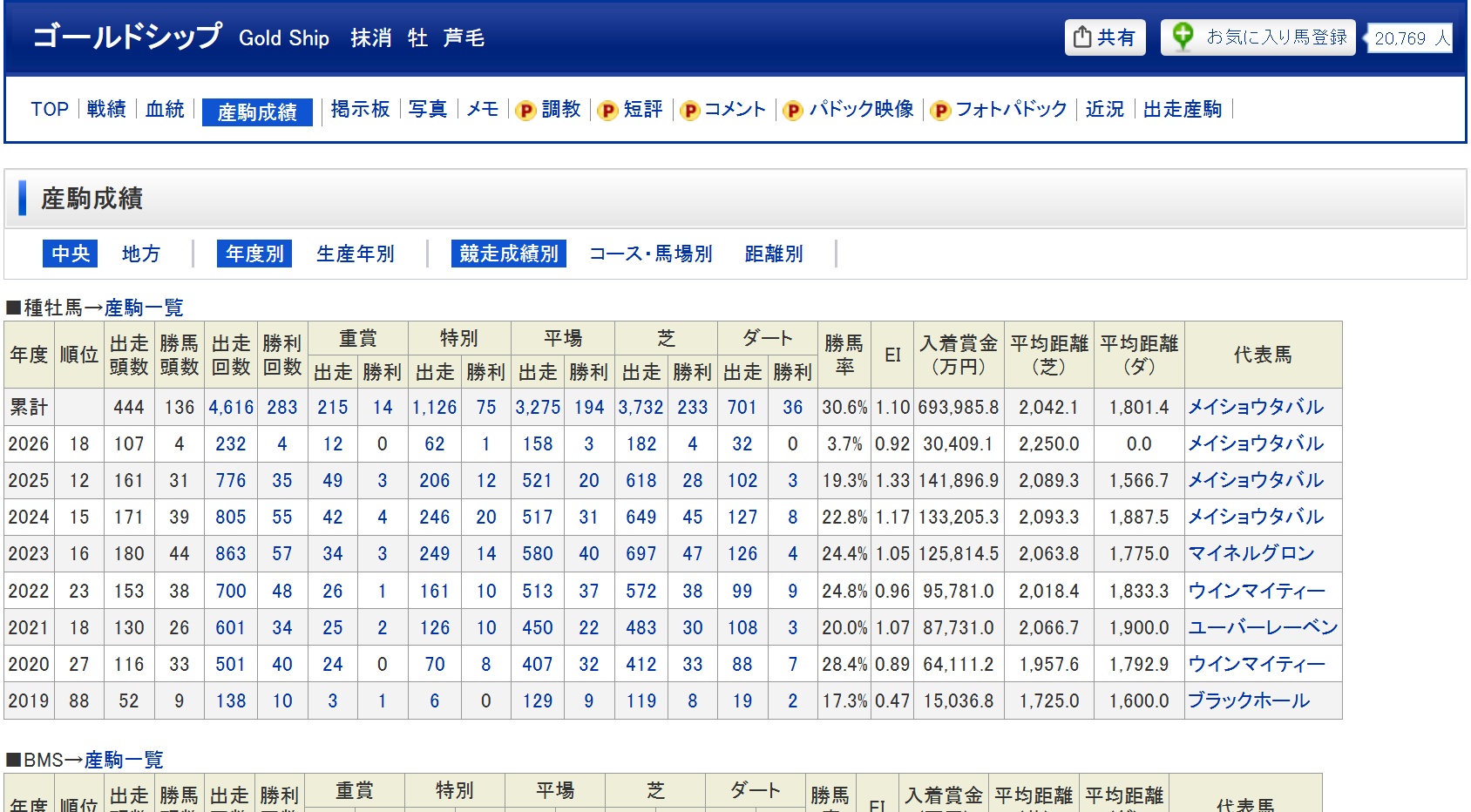Open the 戦績 race record tab
The image size is (1471, 812).
(106, 109)
